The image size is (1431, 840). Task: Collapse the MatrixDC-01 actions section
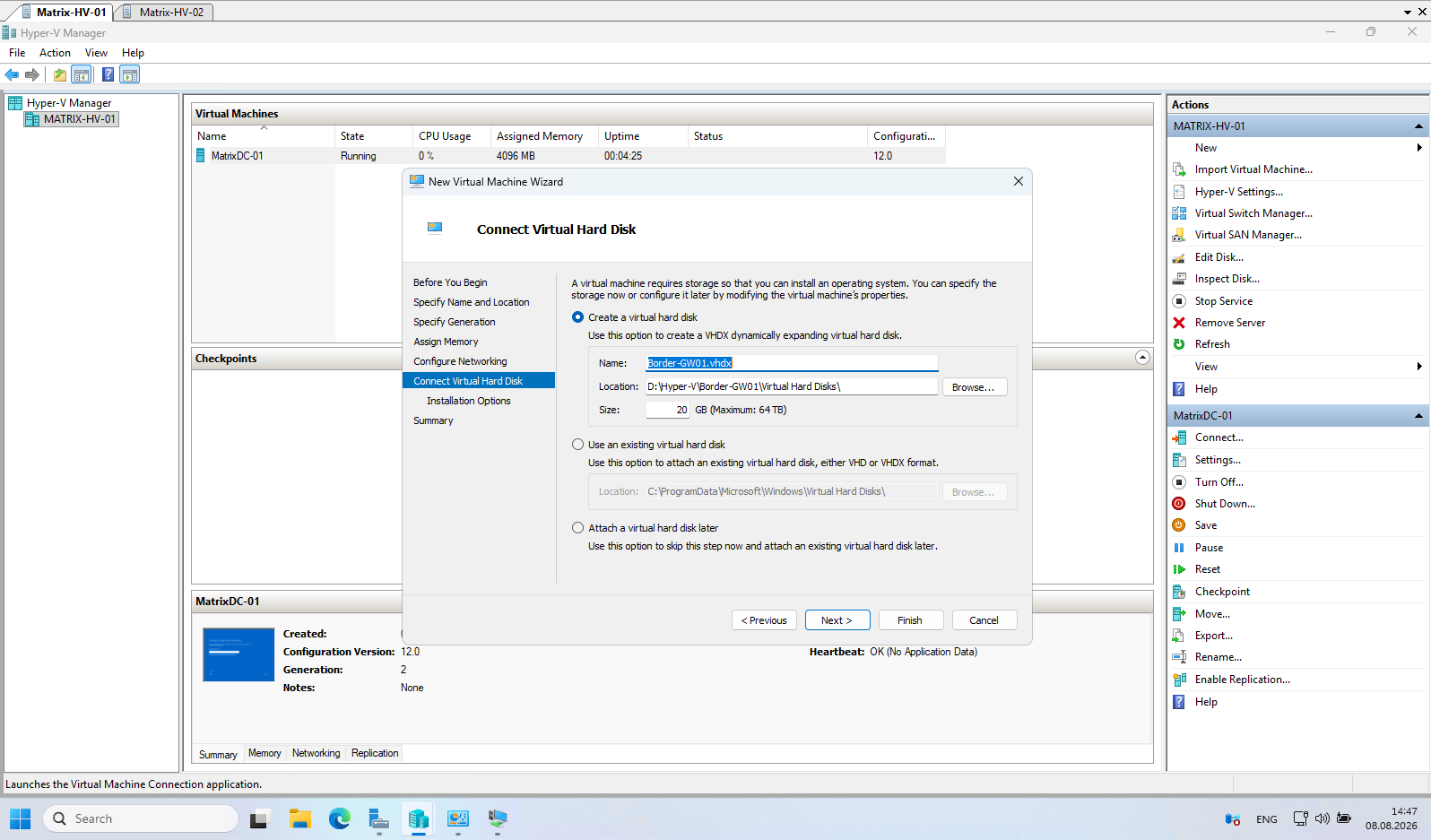pyautogui.click(x=1418, y=416)
